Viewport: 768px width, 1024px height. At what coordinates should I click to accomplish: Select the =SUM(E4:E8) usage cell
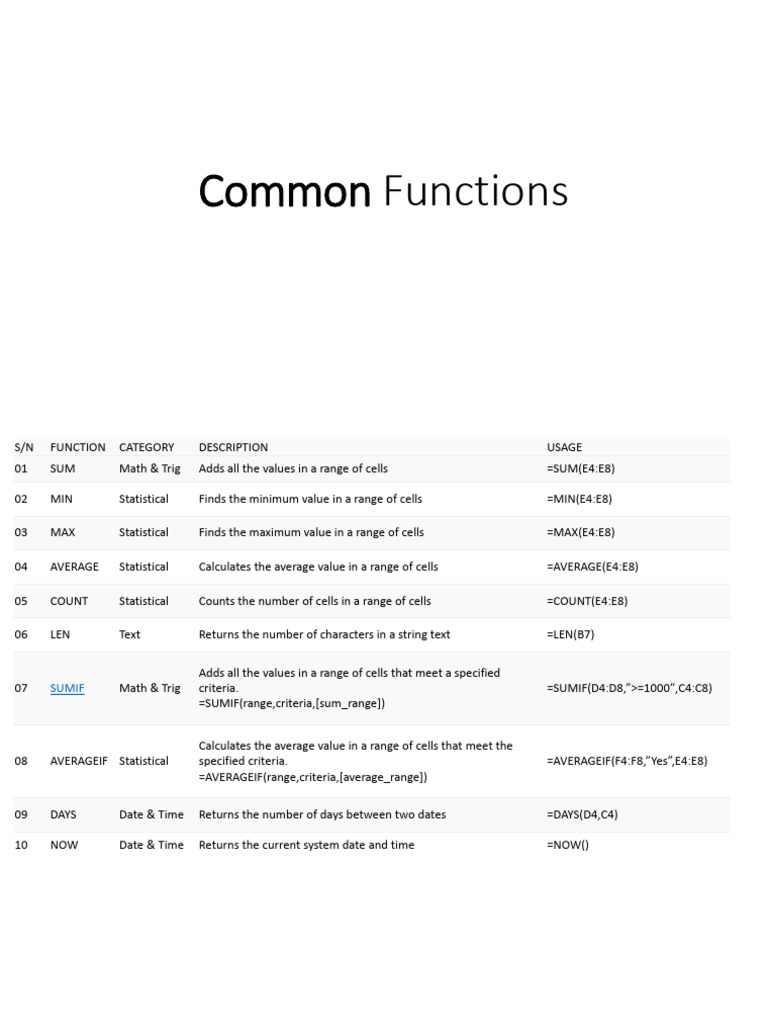click(x=580, y=468)
